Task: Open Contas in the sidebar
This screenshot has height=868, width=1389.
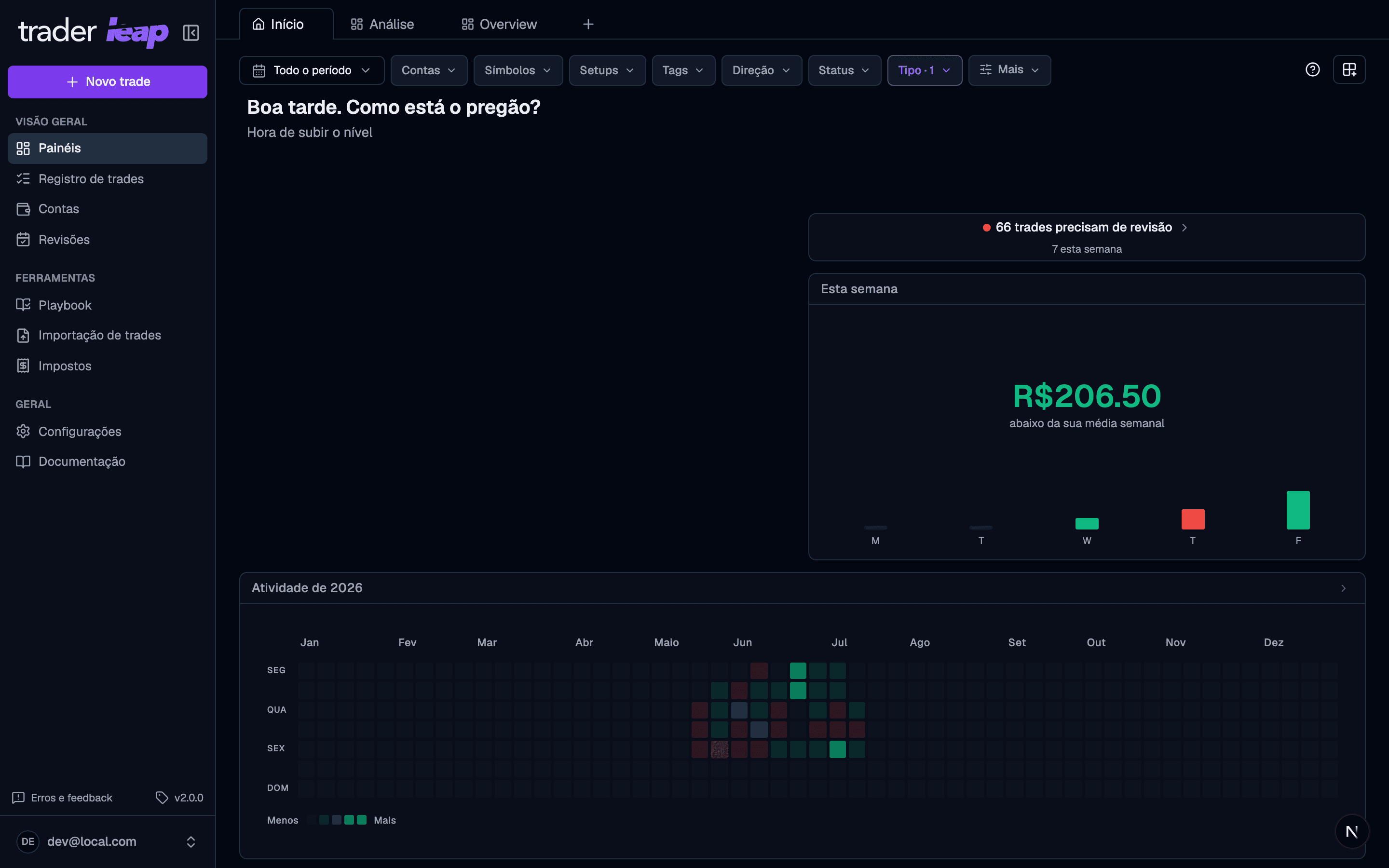Action: [108, 209]
